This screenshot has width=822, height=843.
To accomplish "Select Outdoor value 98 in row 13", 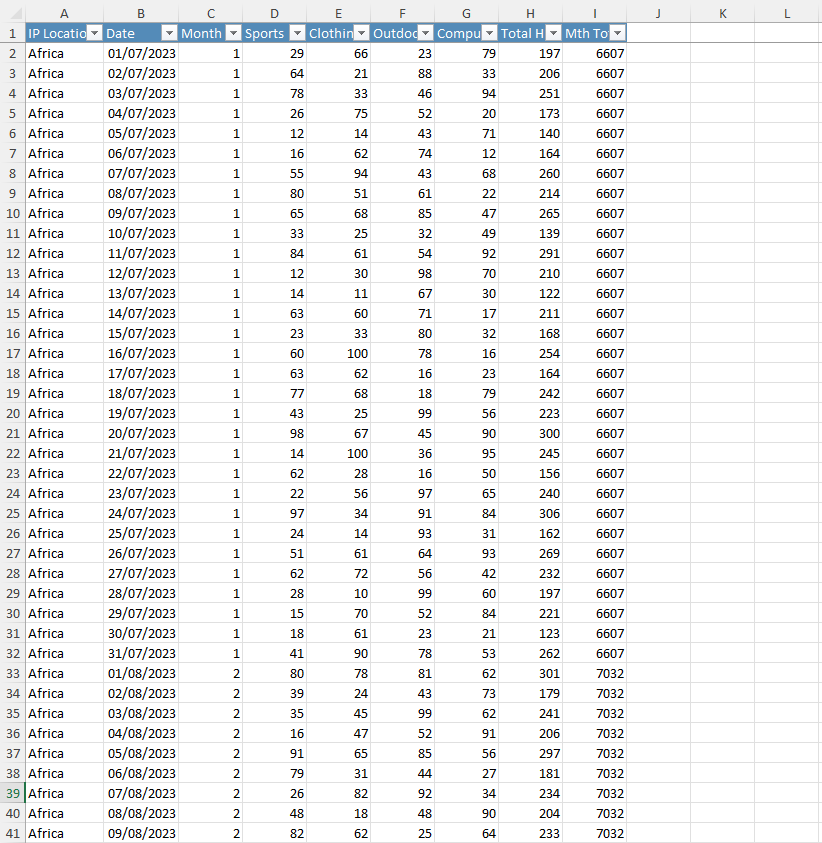I will point(402,274).
